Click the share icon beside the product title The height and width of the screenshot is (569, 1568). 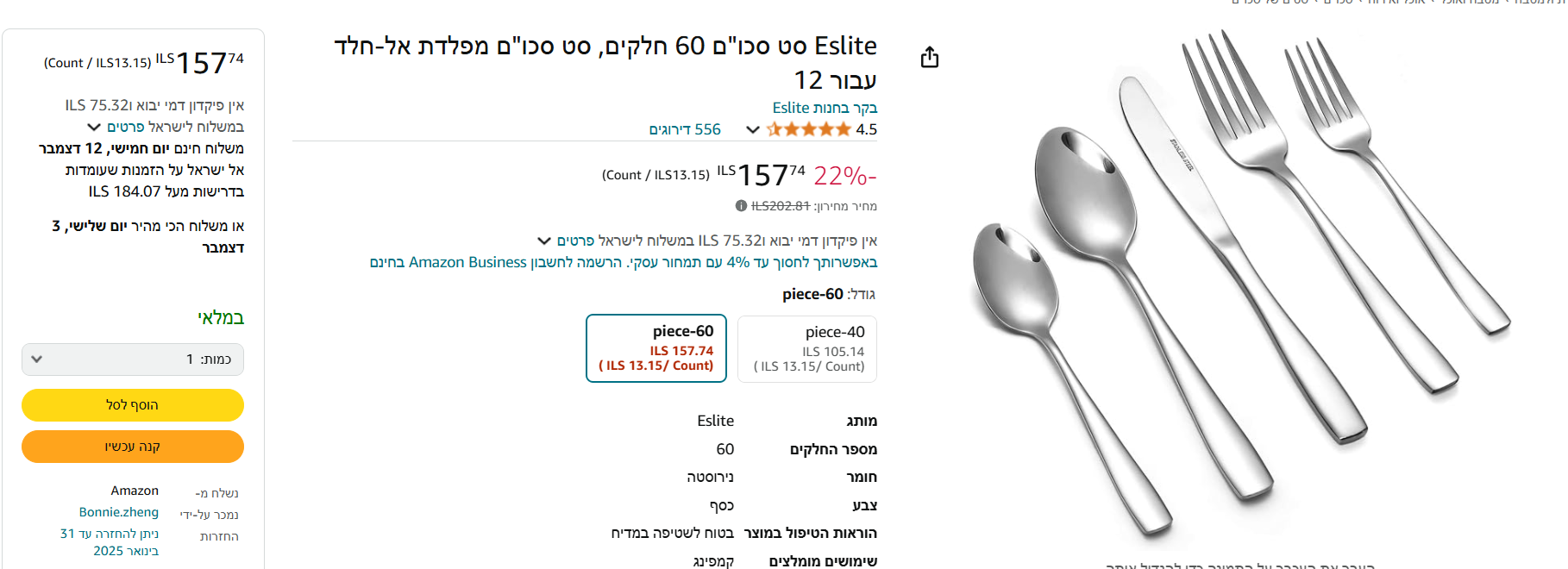tap(929, 58)
